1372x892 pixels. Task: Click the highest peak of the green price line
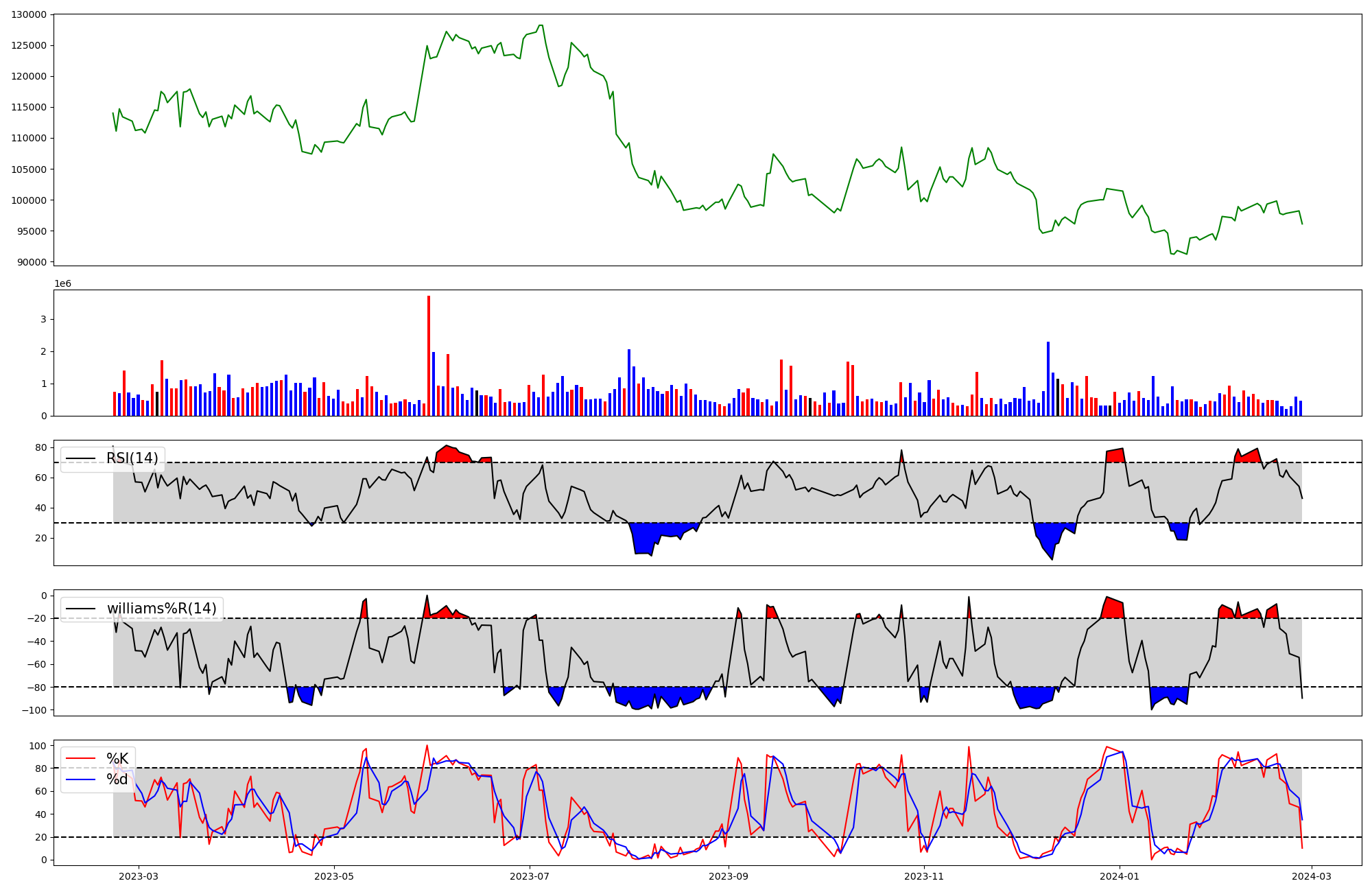[541, 25]
